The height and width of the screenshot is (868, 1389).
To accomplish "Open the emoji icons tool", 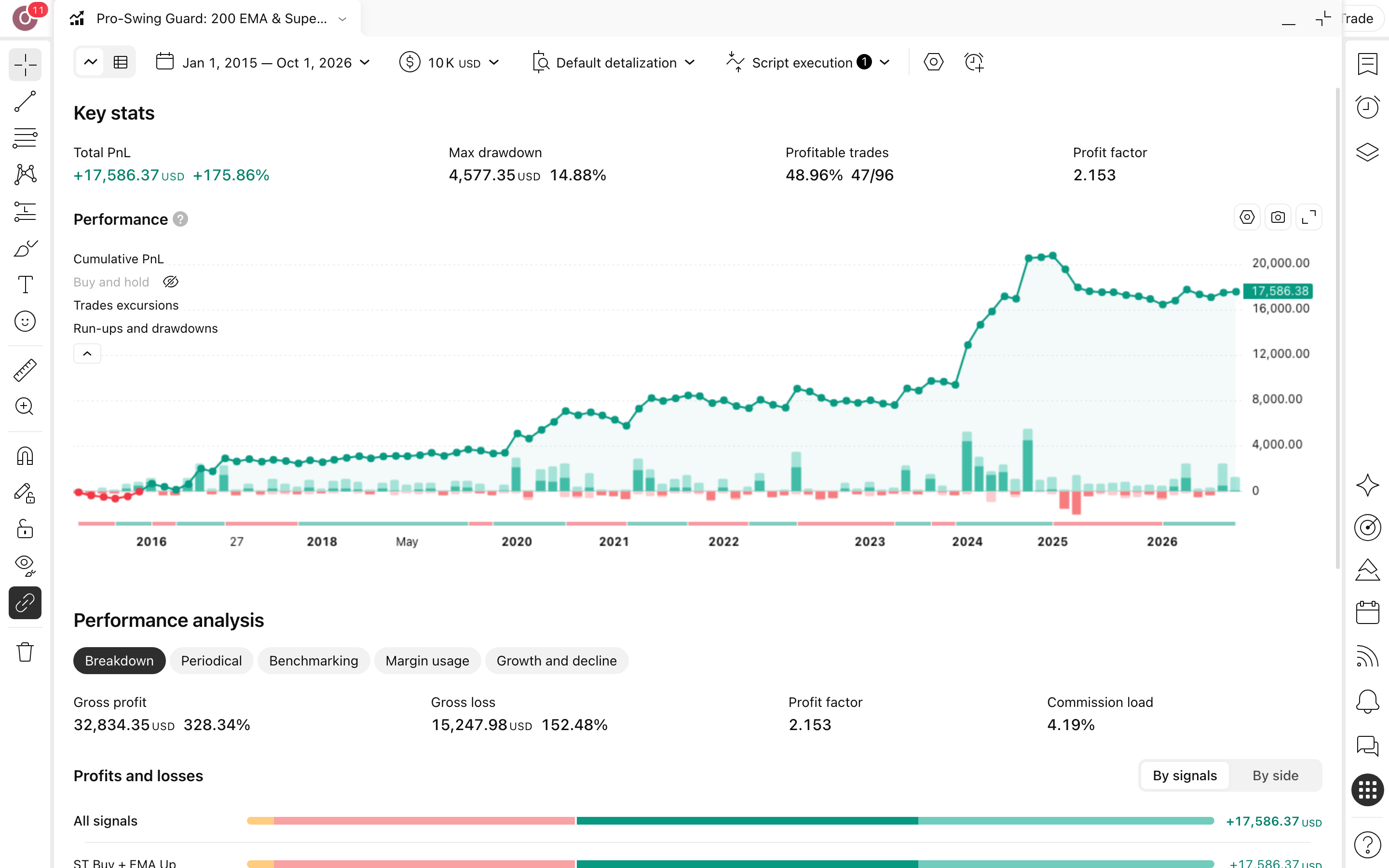I will (25, 322).
